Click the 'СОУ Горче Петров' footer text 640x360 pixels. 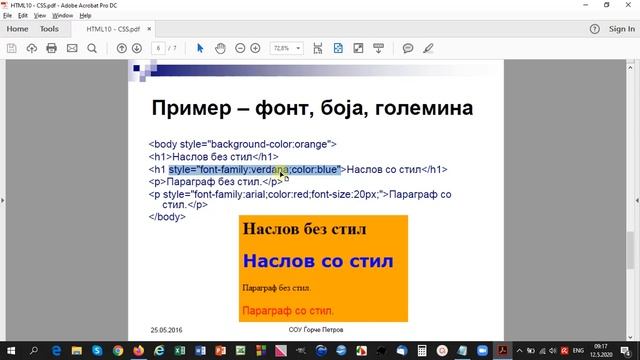pos(316,329)
